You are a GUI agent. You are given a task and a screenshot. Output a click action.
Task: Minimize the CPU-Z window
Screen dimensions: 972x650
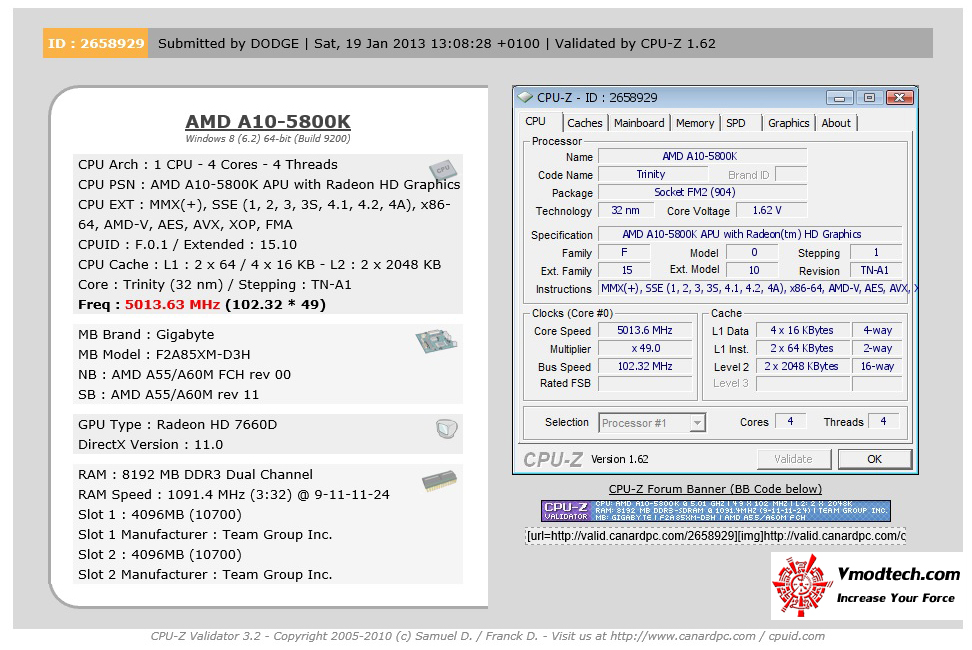[x=839, y=98]
